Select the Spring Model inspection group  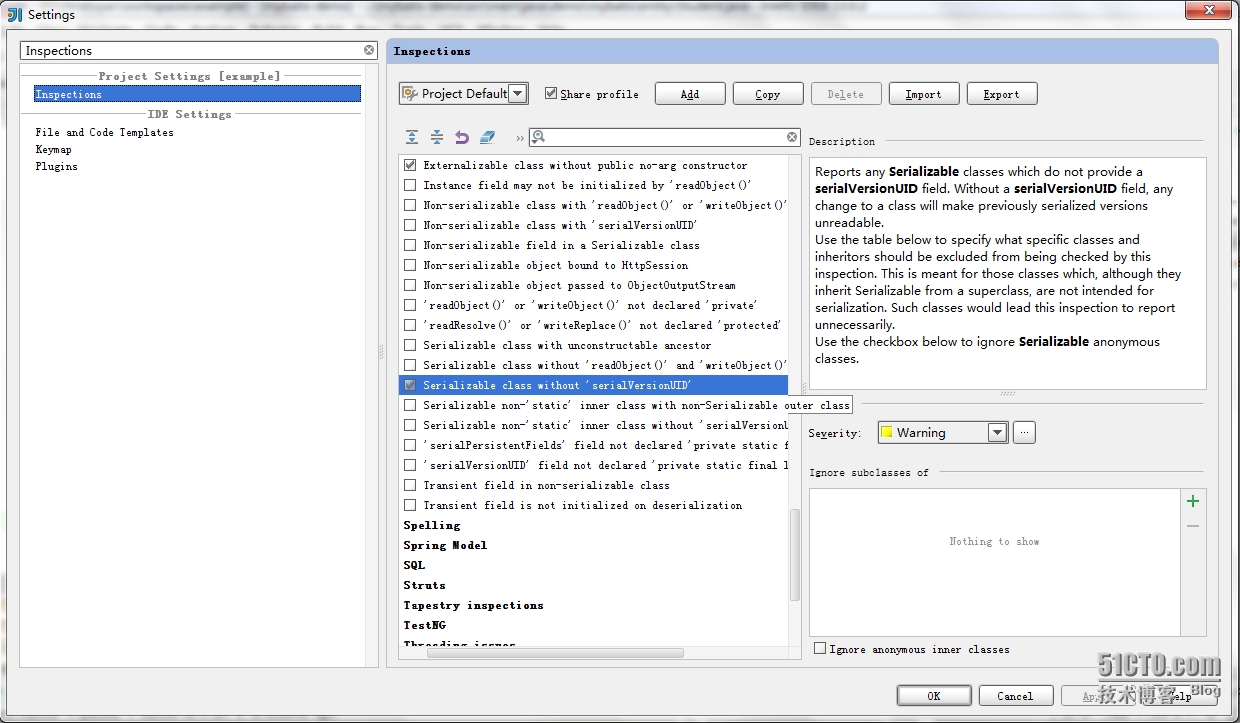coord(445,545)
